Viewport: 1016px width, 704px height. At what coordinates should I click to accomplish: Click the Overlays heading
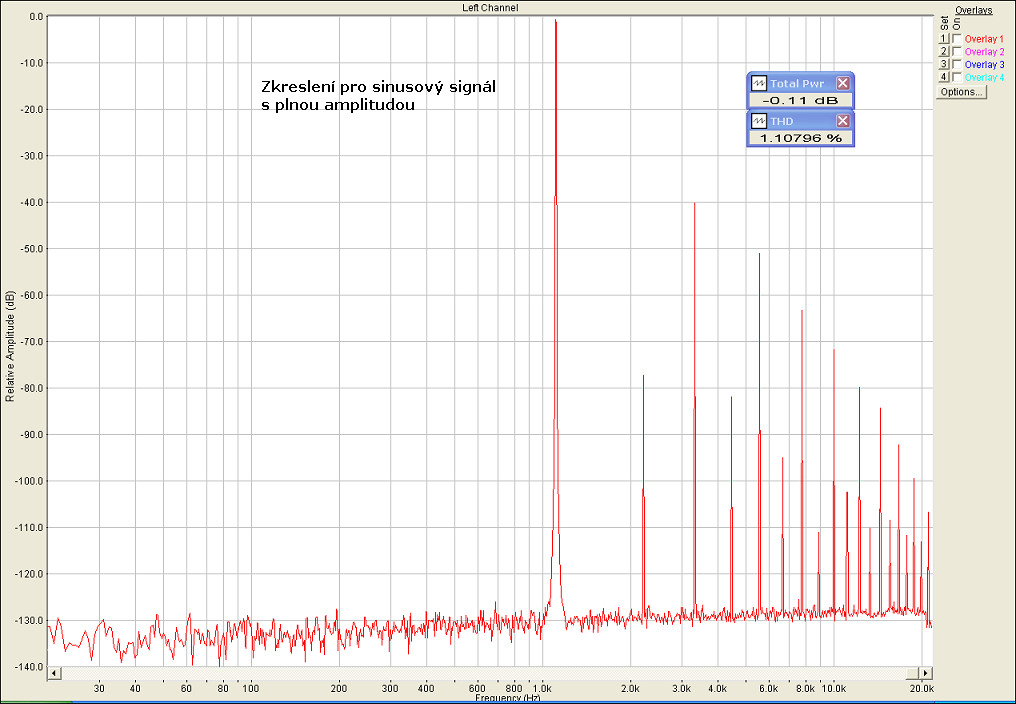tap(973, 10)
